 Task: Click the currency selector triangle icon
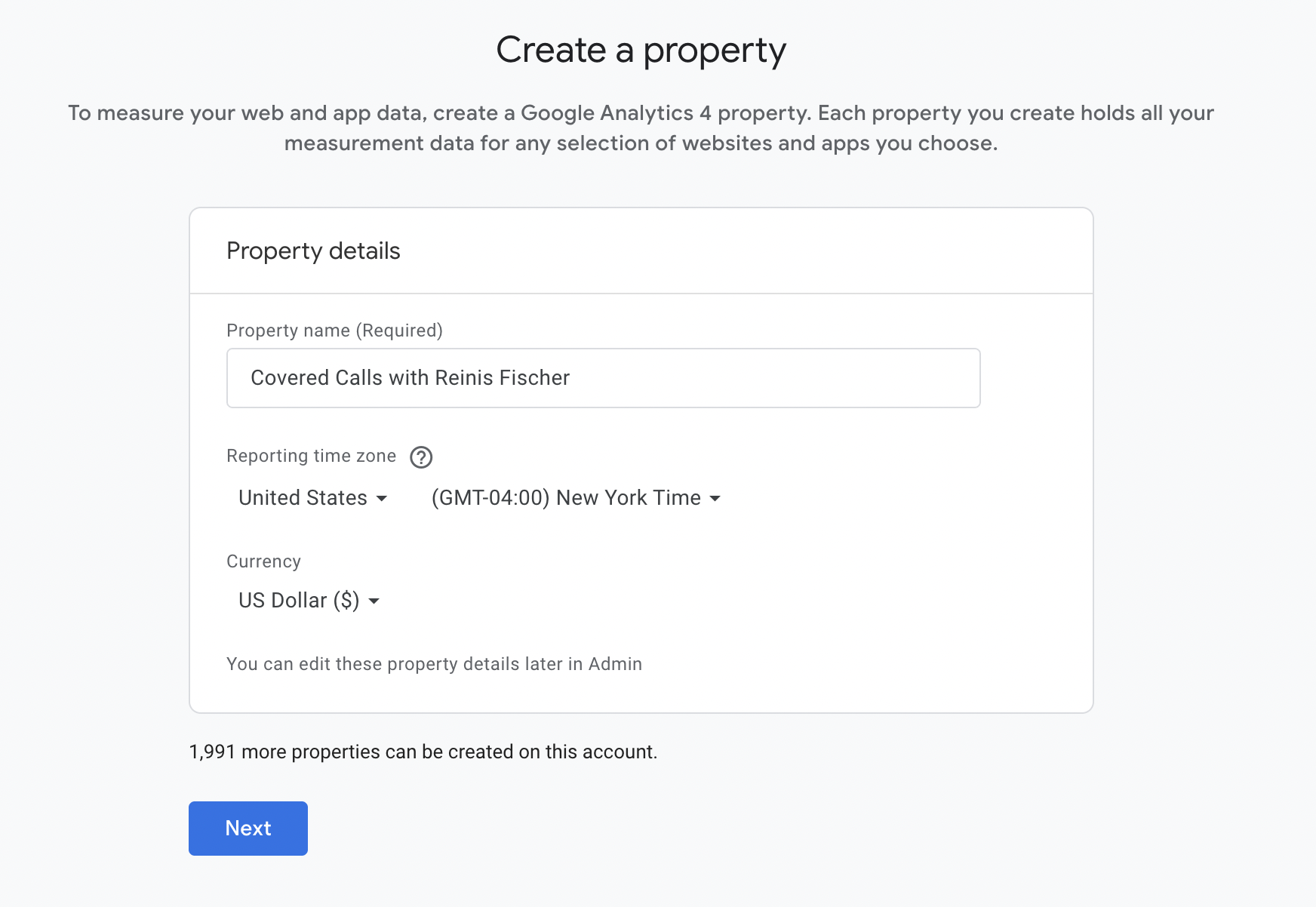tap(374, 601)
